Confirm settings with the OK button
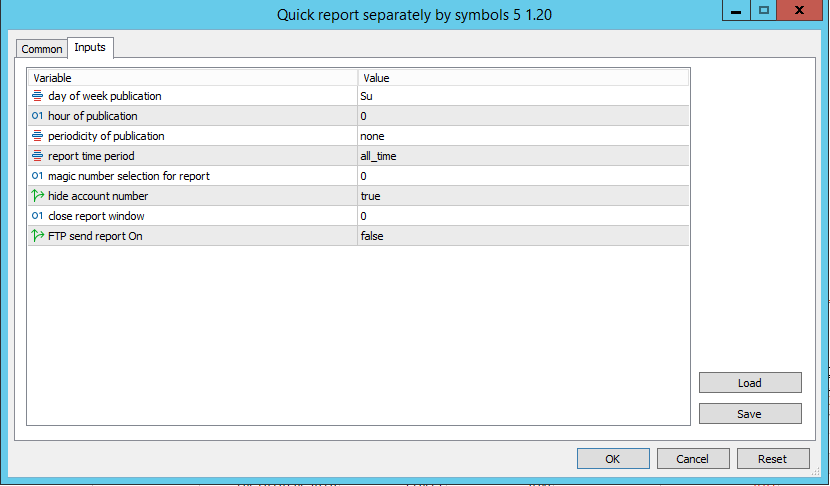The width and height of the screenshot is (830, 486). pos(612,459)
